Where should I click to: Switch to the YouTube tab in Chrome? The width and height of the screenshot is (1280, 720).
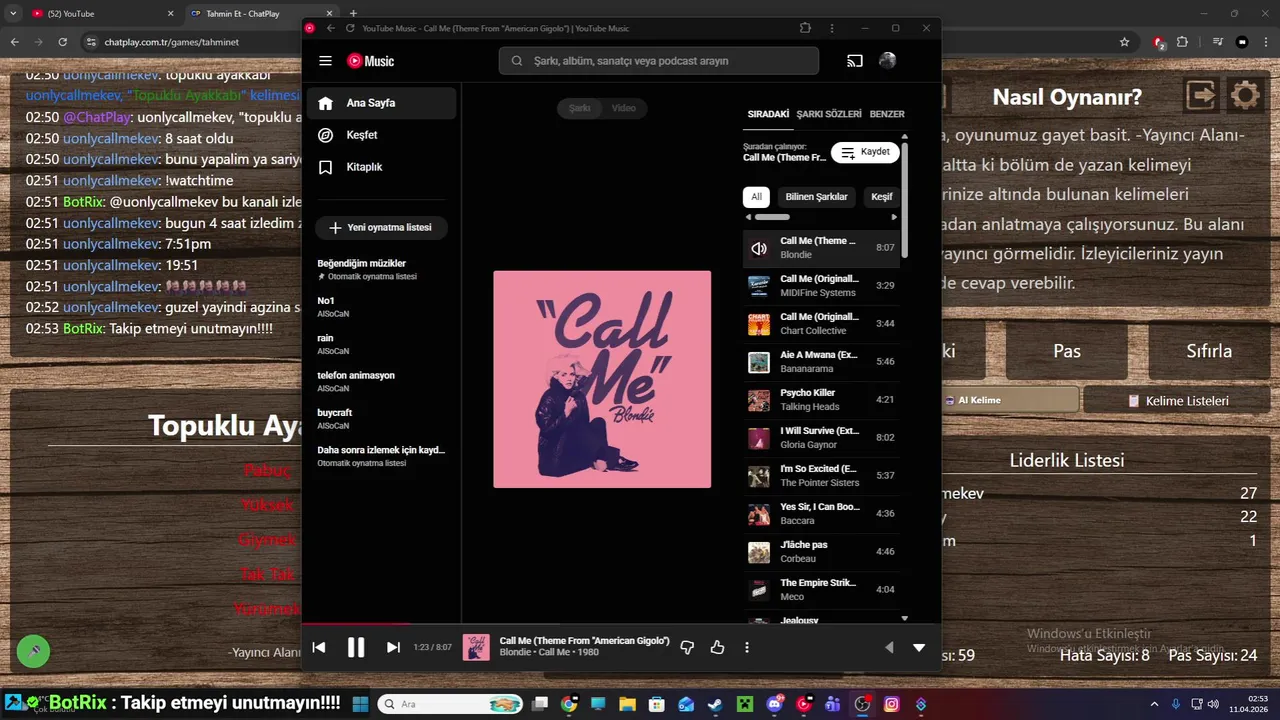(x=103, y=14)
